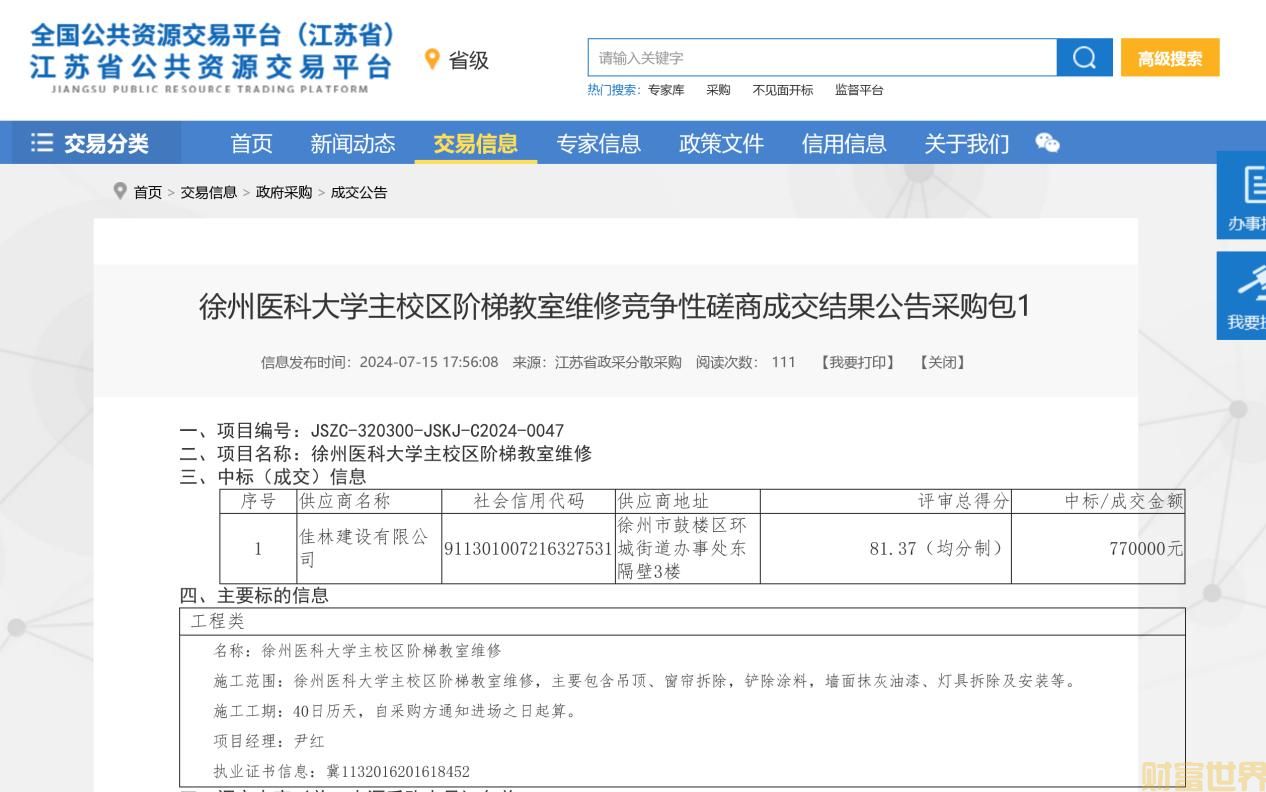Open the WeChat icon in navigation bar
Viewport: 1266px width, 792px height.
click(1047, 143)
